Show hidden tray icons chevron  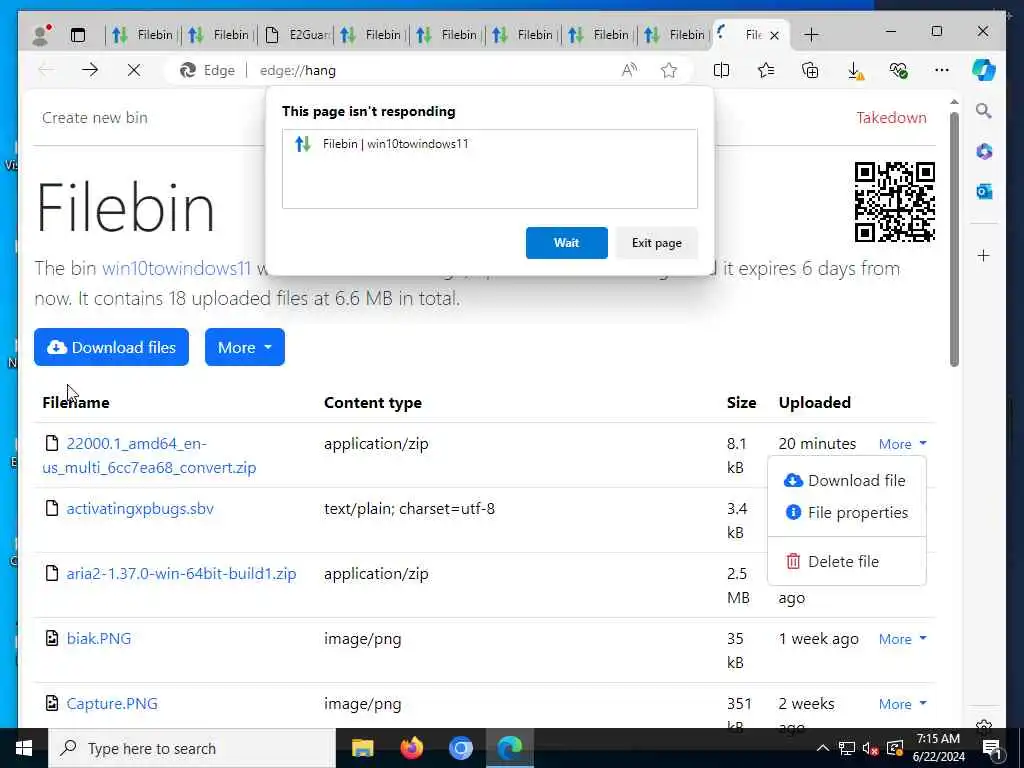tap(823, 748)
